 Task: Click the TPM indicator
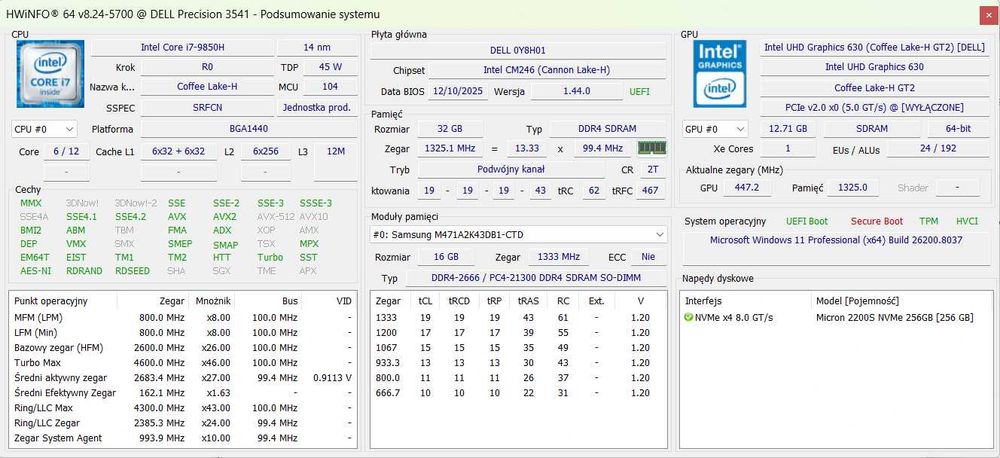point(929,221)
